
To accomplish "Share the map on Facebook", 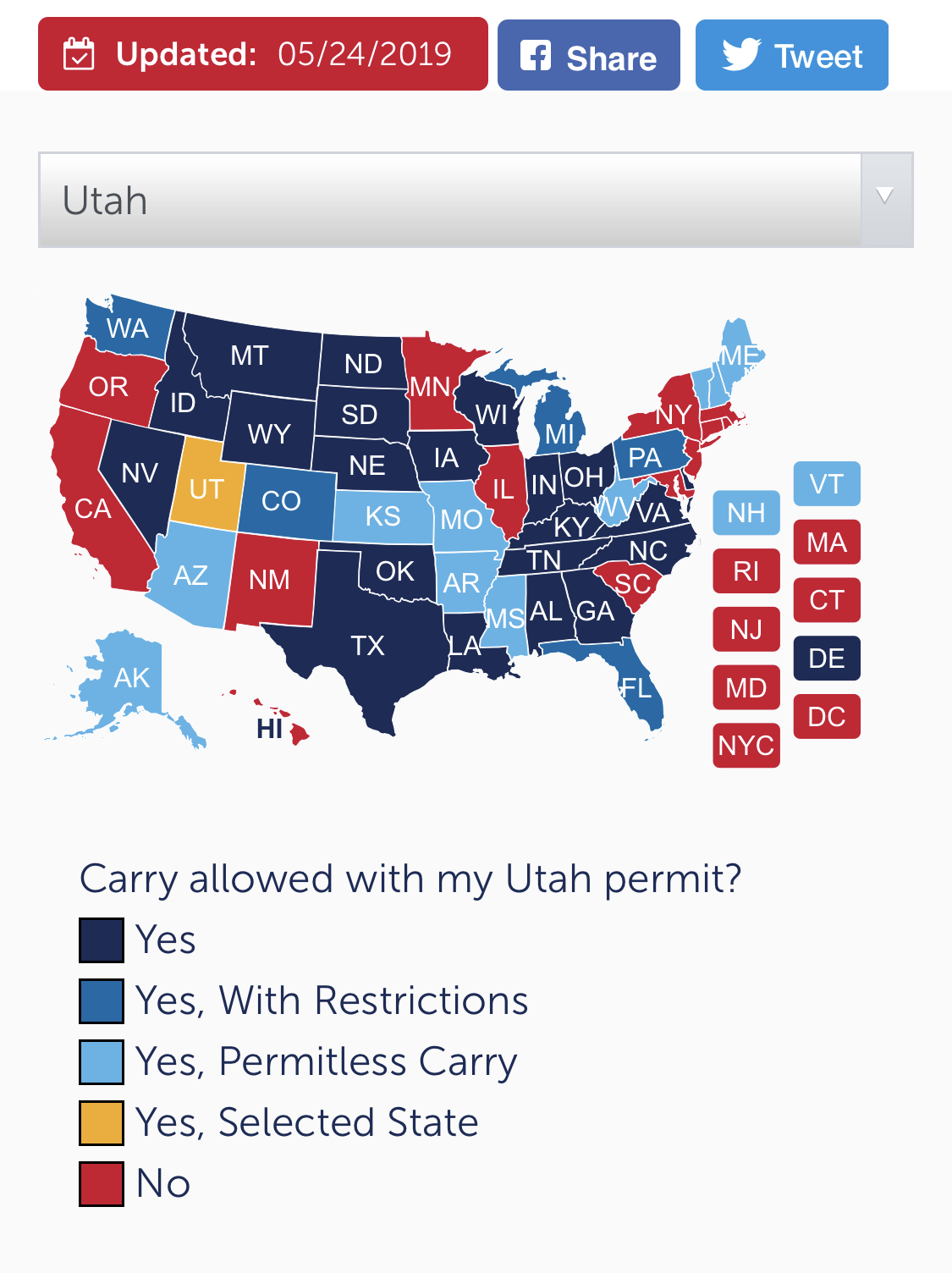I will tap(589, 55).
